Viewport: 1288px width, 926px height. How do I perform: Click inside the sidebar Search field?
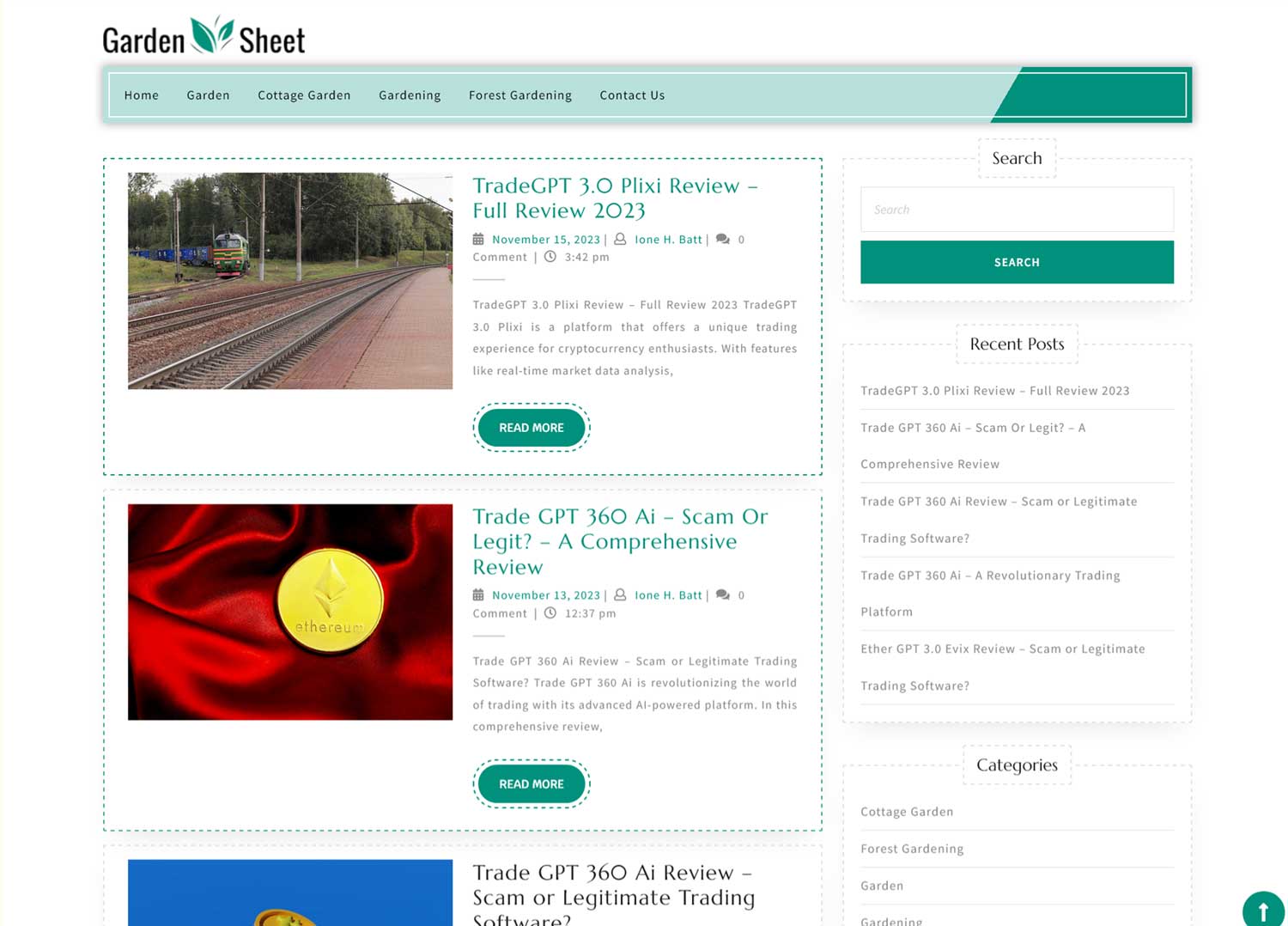click(1017, 210)
